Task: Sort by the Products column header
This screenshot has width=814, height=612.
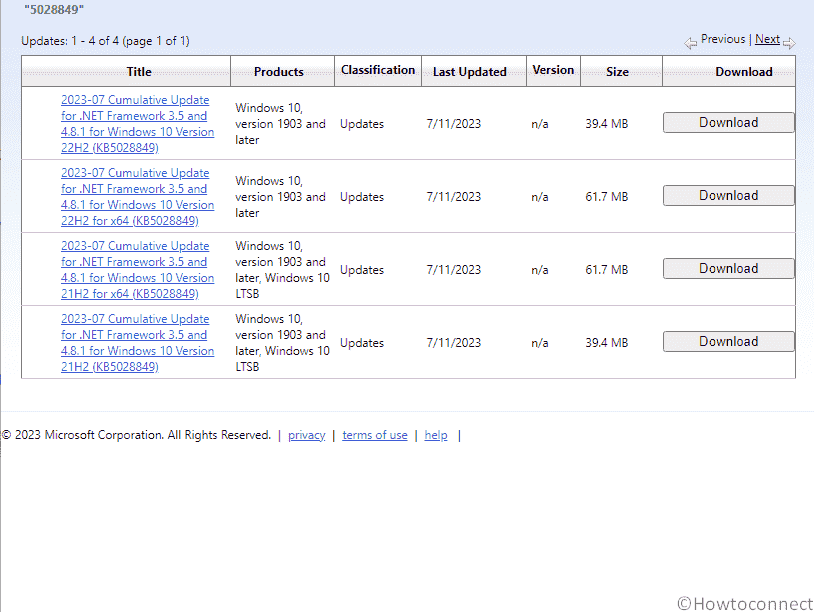Action: pos(279,72)
